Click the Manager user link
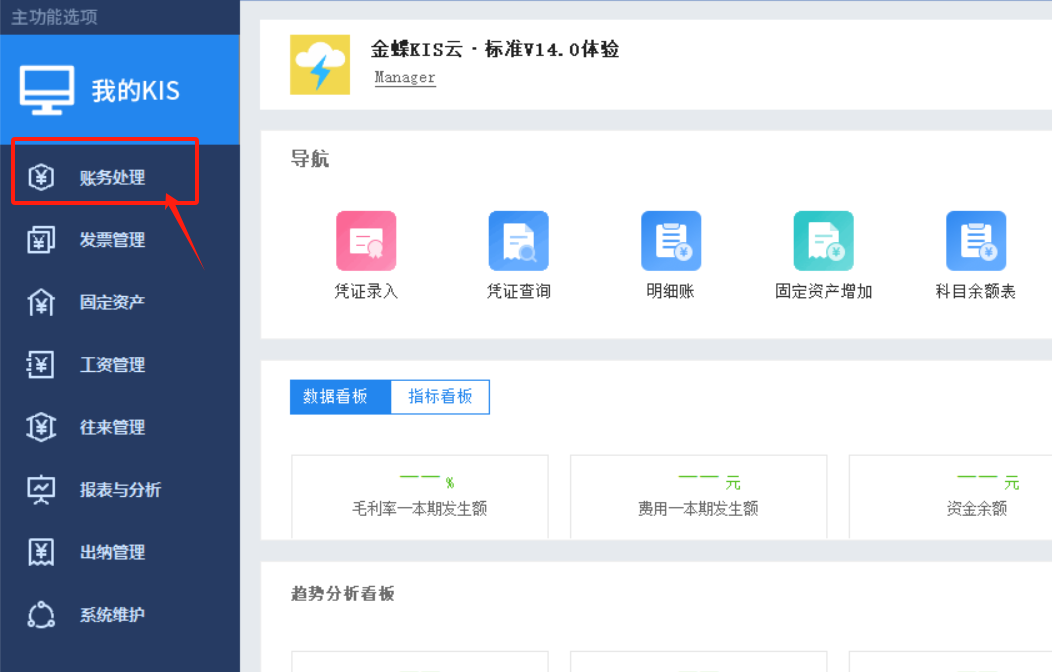The image size is (1052, 672). 405,78
